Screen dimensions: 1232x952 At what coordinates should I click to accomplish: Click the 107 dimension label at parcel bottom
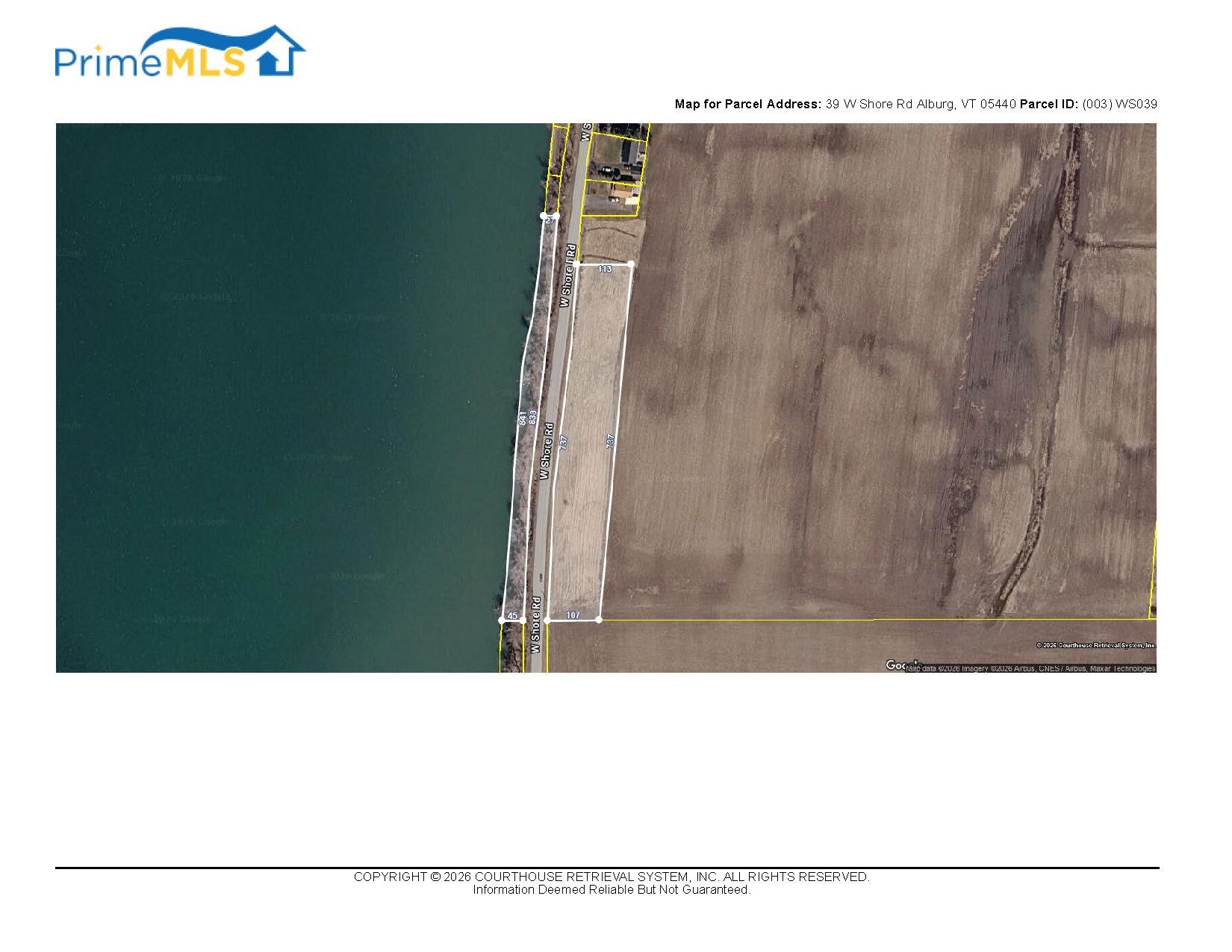click(x=573, y=615)
